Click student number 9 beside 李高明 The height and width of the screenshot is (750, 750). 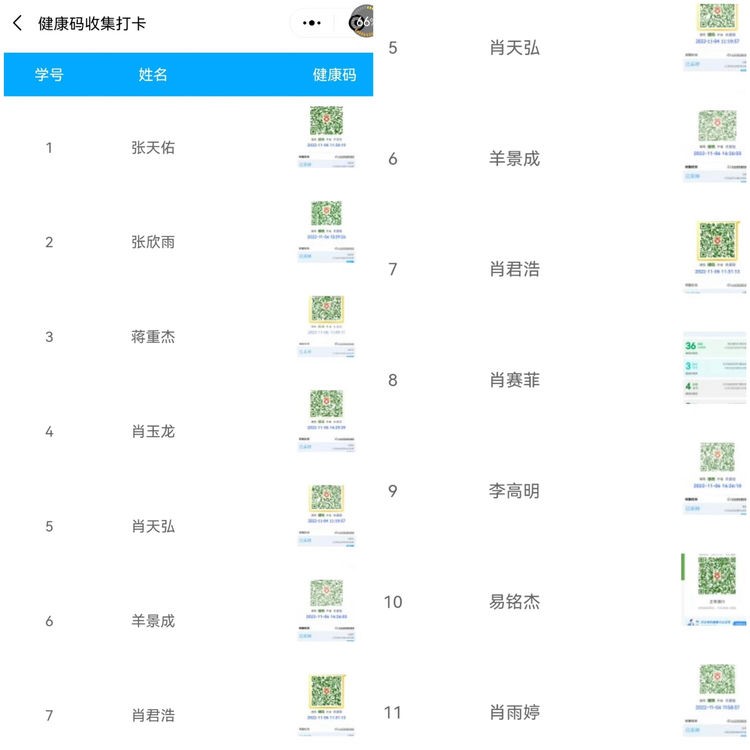[393, 491]
